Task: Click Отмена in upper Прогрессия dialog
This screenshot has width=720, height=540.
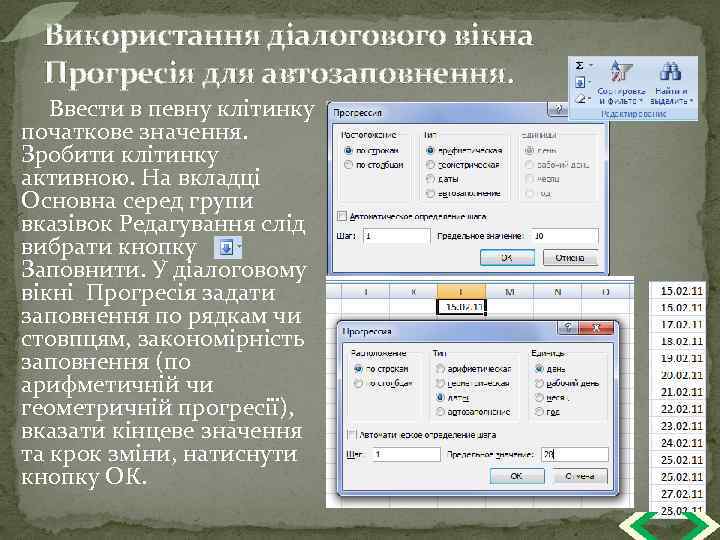Action: coord(570,258)
